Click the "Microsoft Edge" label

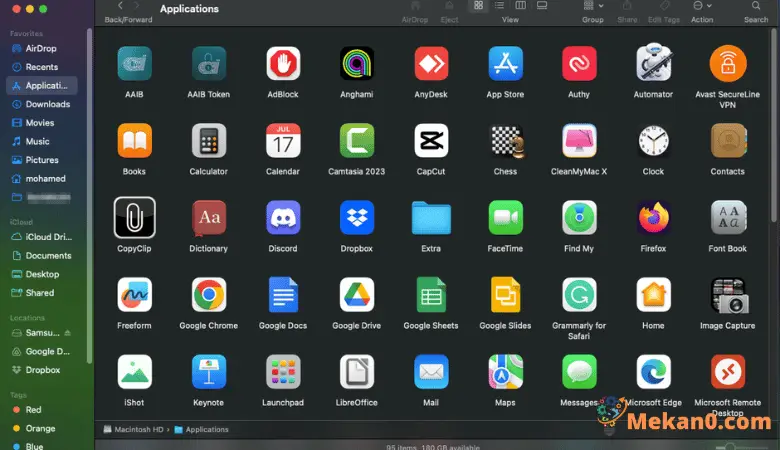tap(653, 403)
